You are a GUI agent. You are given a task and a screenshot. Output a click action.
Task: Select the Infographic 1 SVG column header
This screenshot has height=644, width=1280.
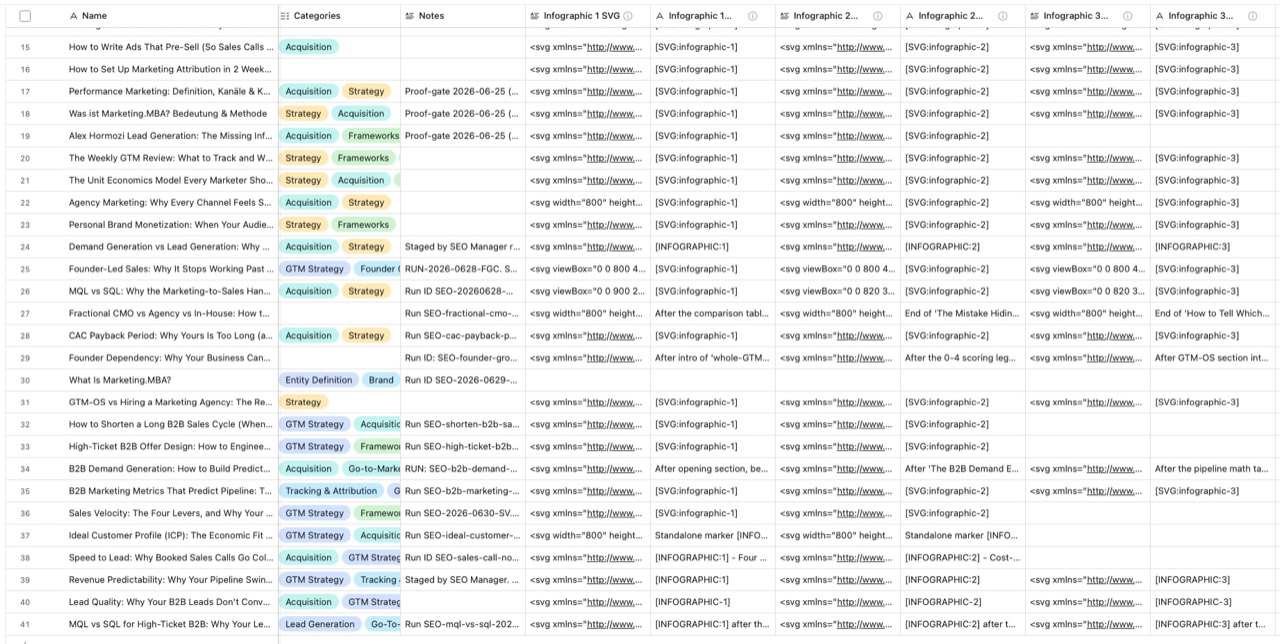coord(588,16)
